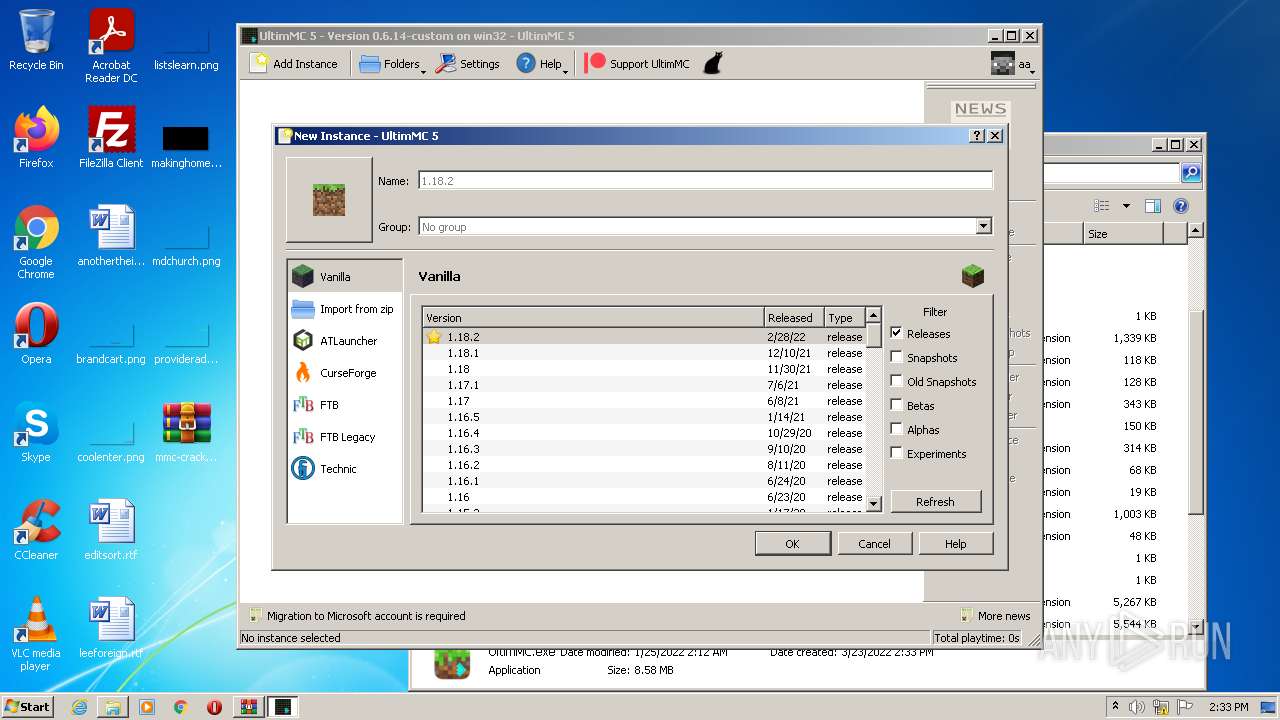Select version 1.16.5 row
This screenshot has height=720, width=1280.
[644, 417]
